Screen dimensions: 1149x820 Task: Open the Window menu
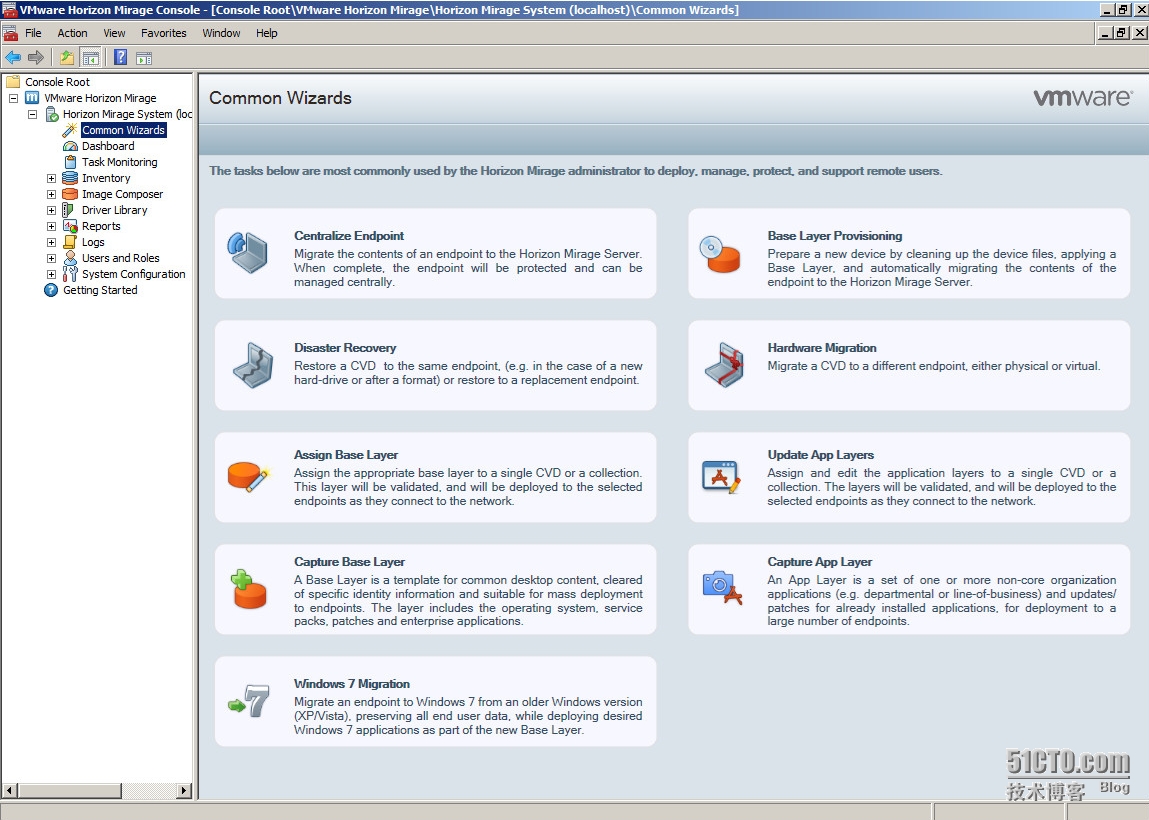(221, 33)
